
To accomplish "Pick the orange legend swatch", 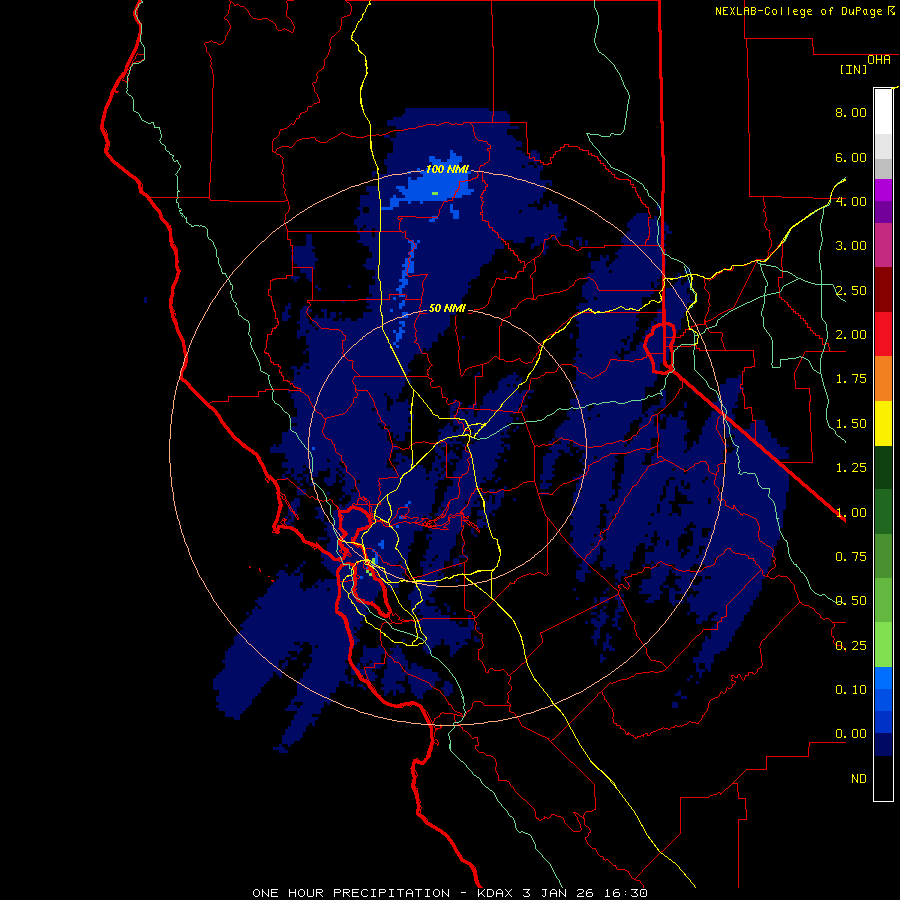I will [x=883, y=379].
